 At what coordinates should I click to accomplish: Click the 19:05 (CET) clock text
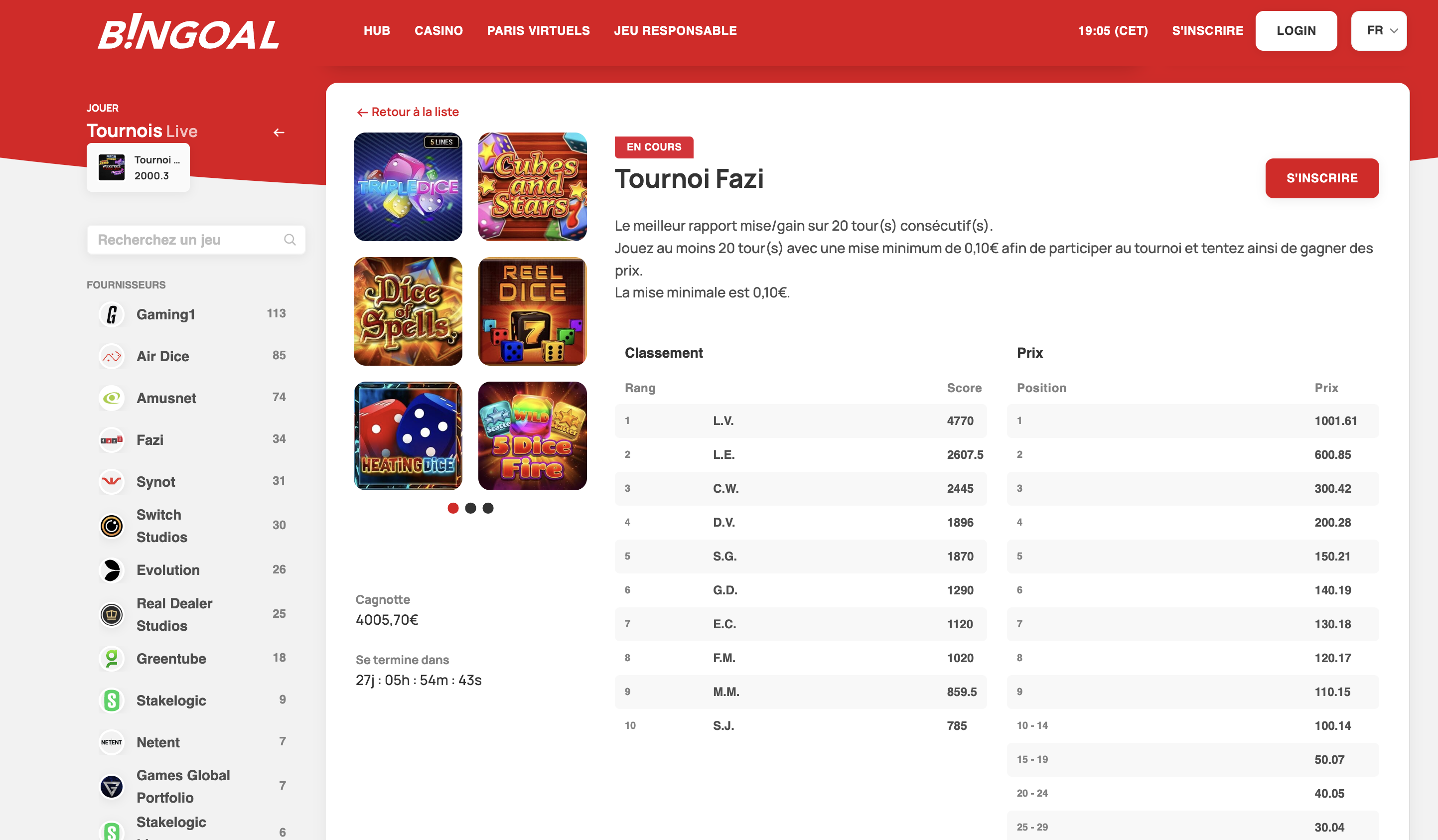coord(1113,31)
